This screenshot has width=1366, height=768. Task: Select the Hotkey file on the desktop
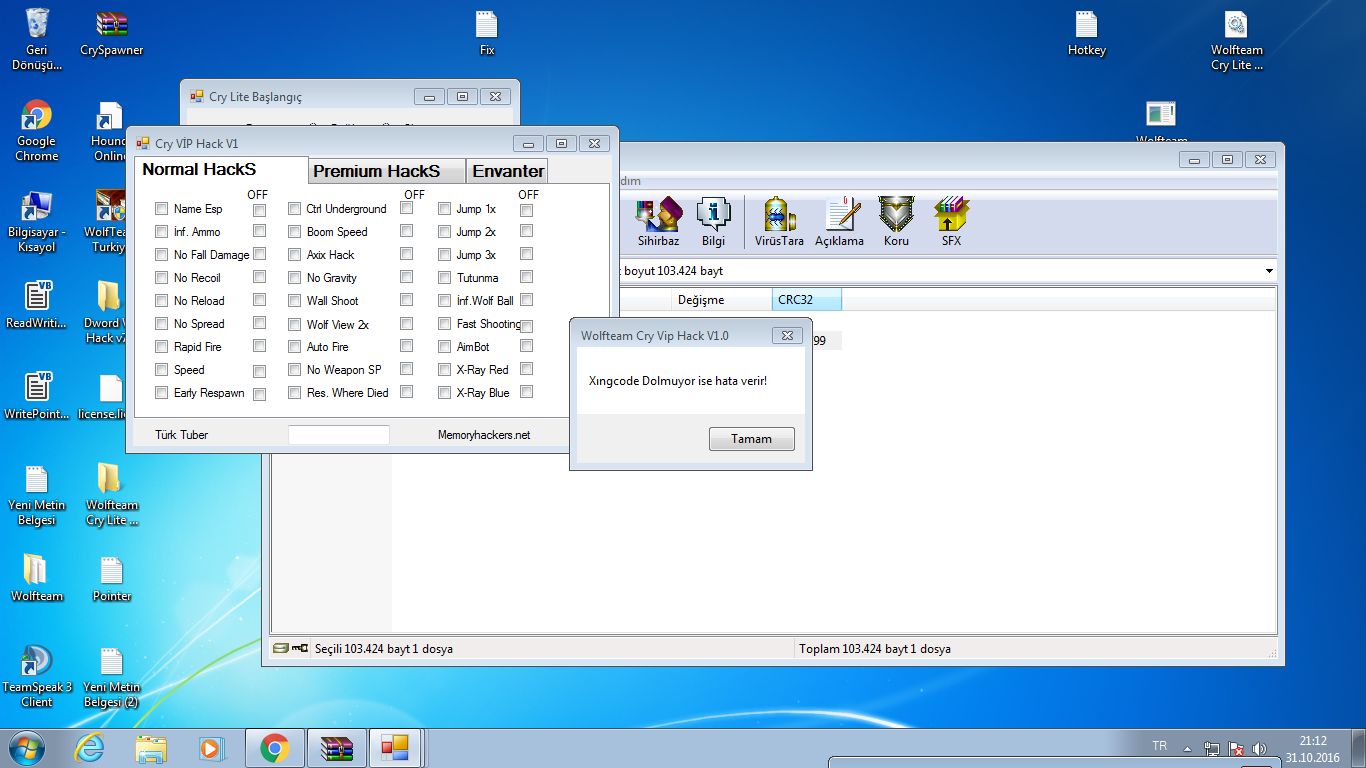[1087, 33]
